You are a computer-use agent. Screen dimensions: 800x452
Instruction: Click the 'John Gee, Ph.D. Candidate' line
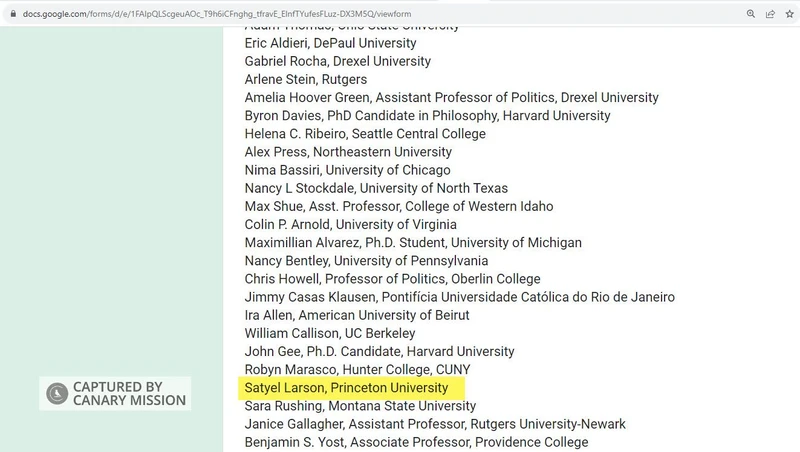[379, 351]
